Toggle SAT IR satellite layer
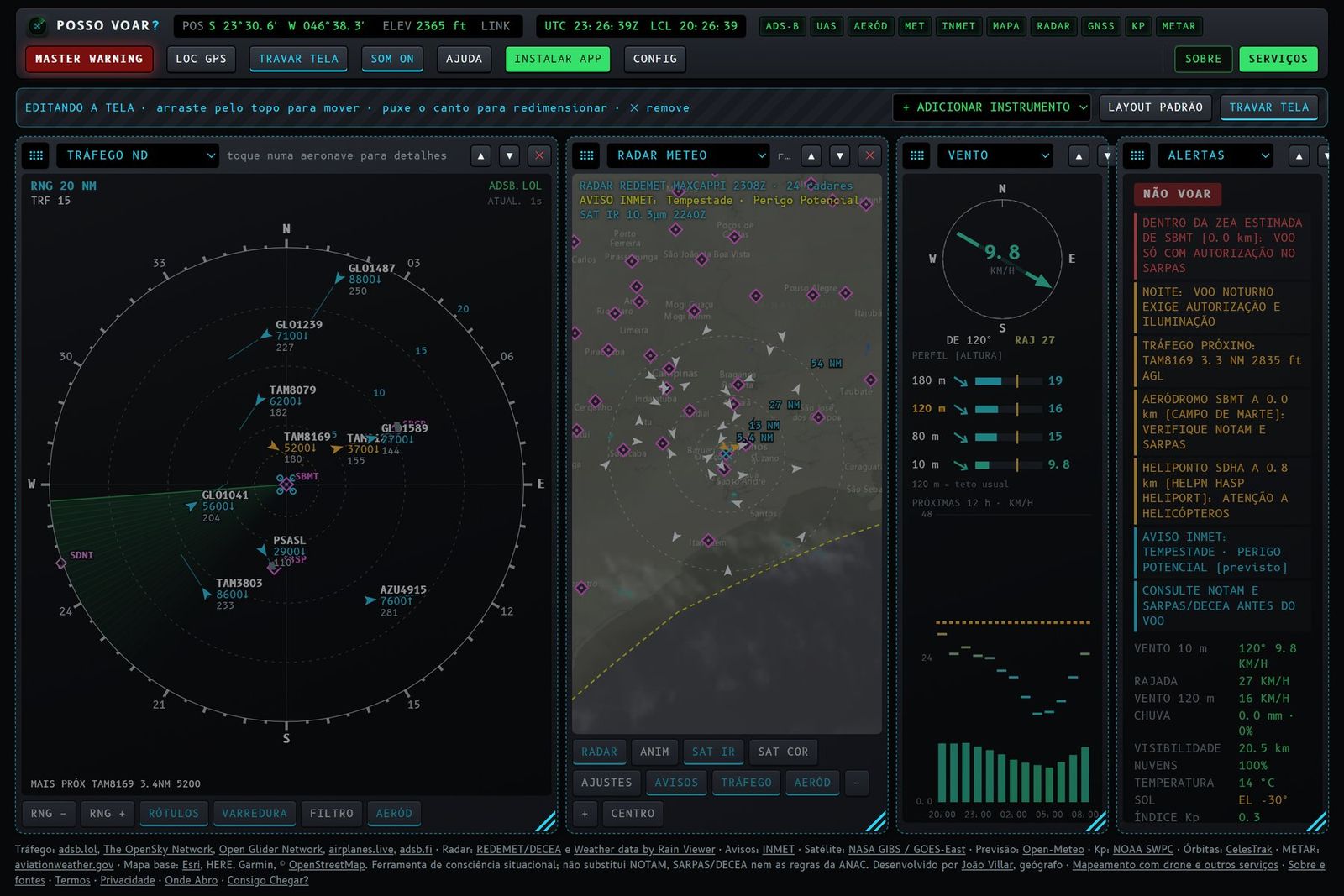 [x=713, y=752]
